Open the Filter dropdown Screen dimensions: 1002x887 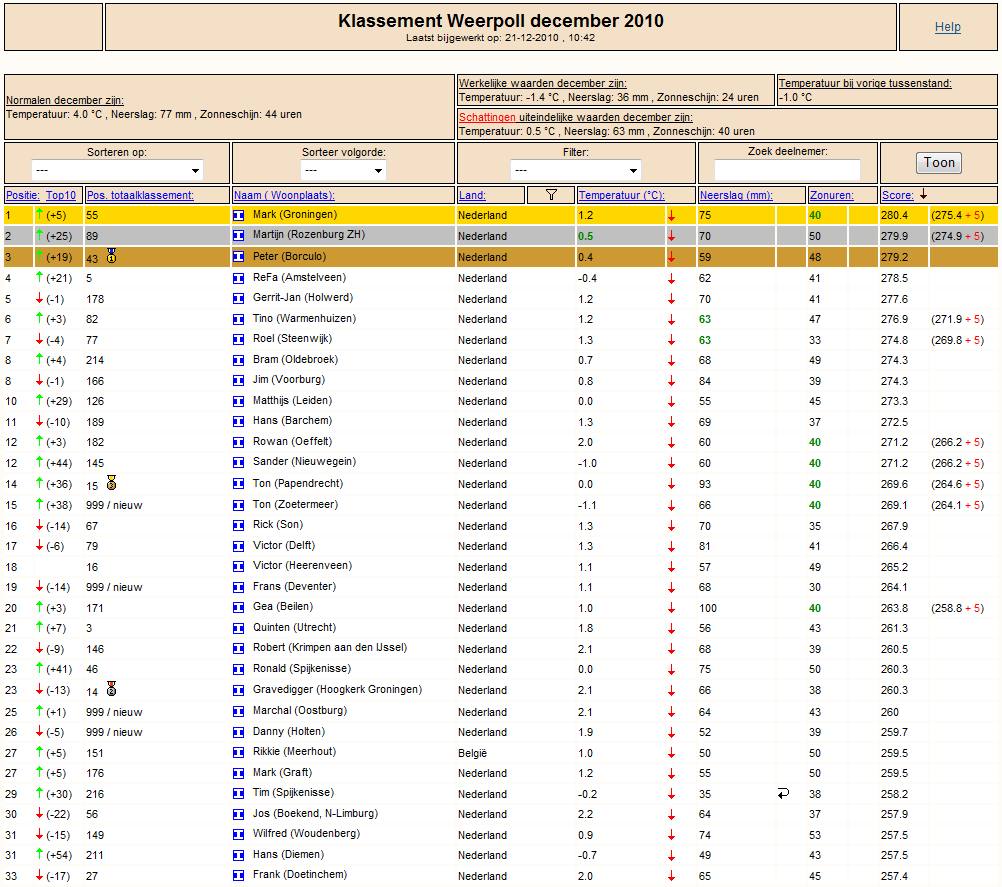[x=575, y=169]
